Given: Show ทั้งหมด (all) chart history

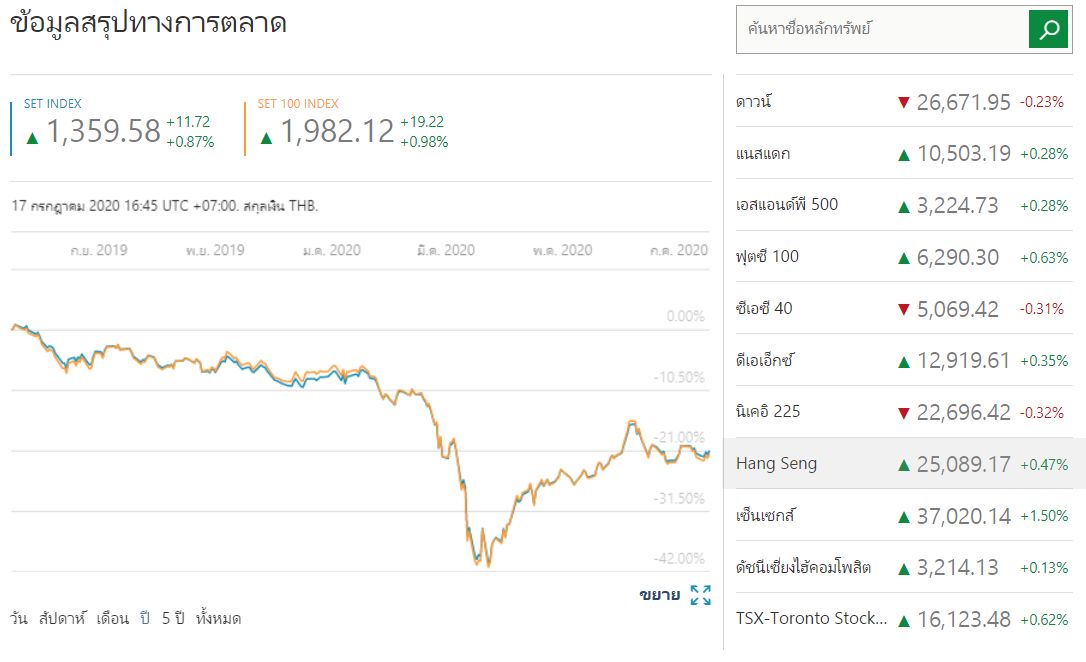Looking at the screenshot, I should pos(219,618).
